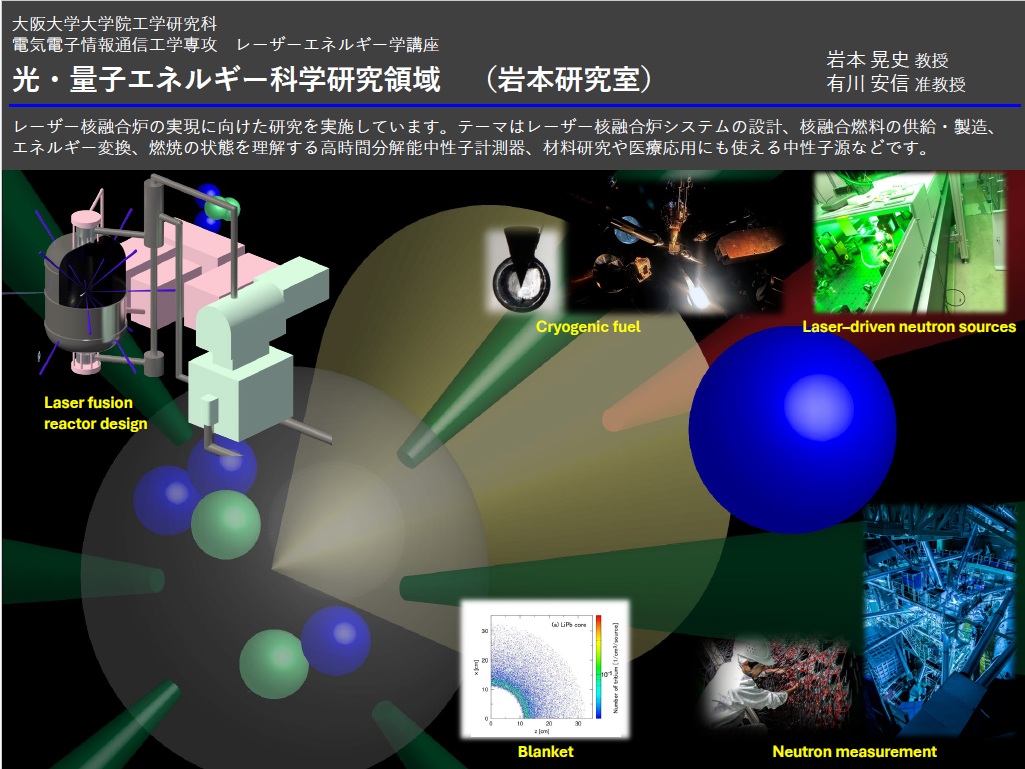The image size is (1025, 769).
Task: Click the "Blanket" caption
Action: [x=545, y=751]
